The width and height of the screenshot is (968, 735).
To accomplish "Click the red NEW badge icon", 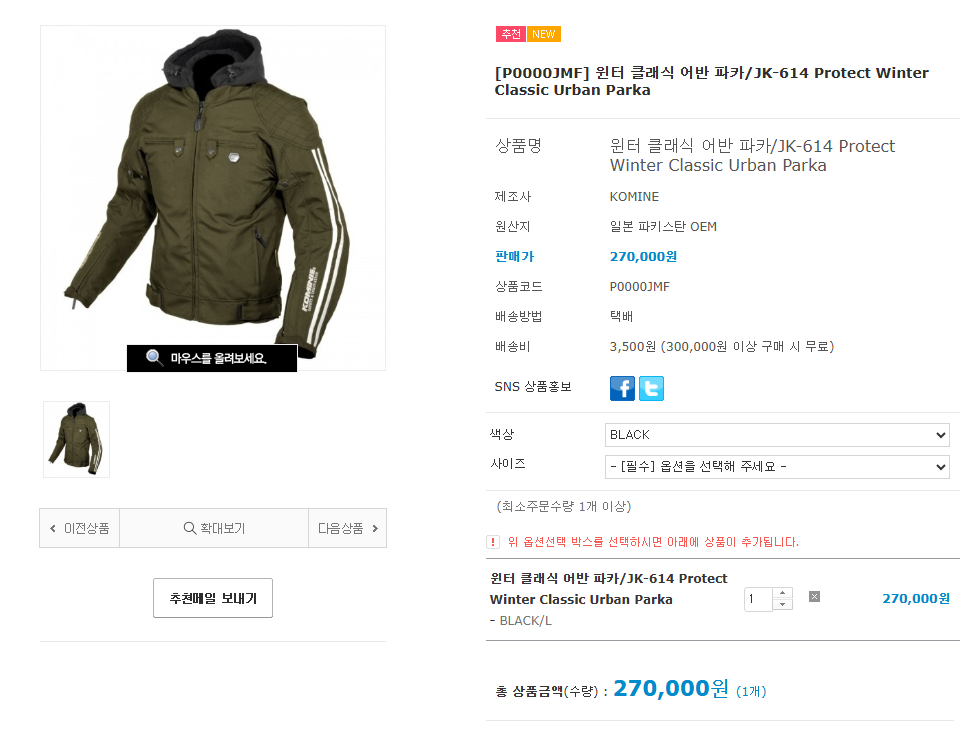I will (544, 34).
